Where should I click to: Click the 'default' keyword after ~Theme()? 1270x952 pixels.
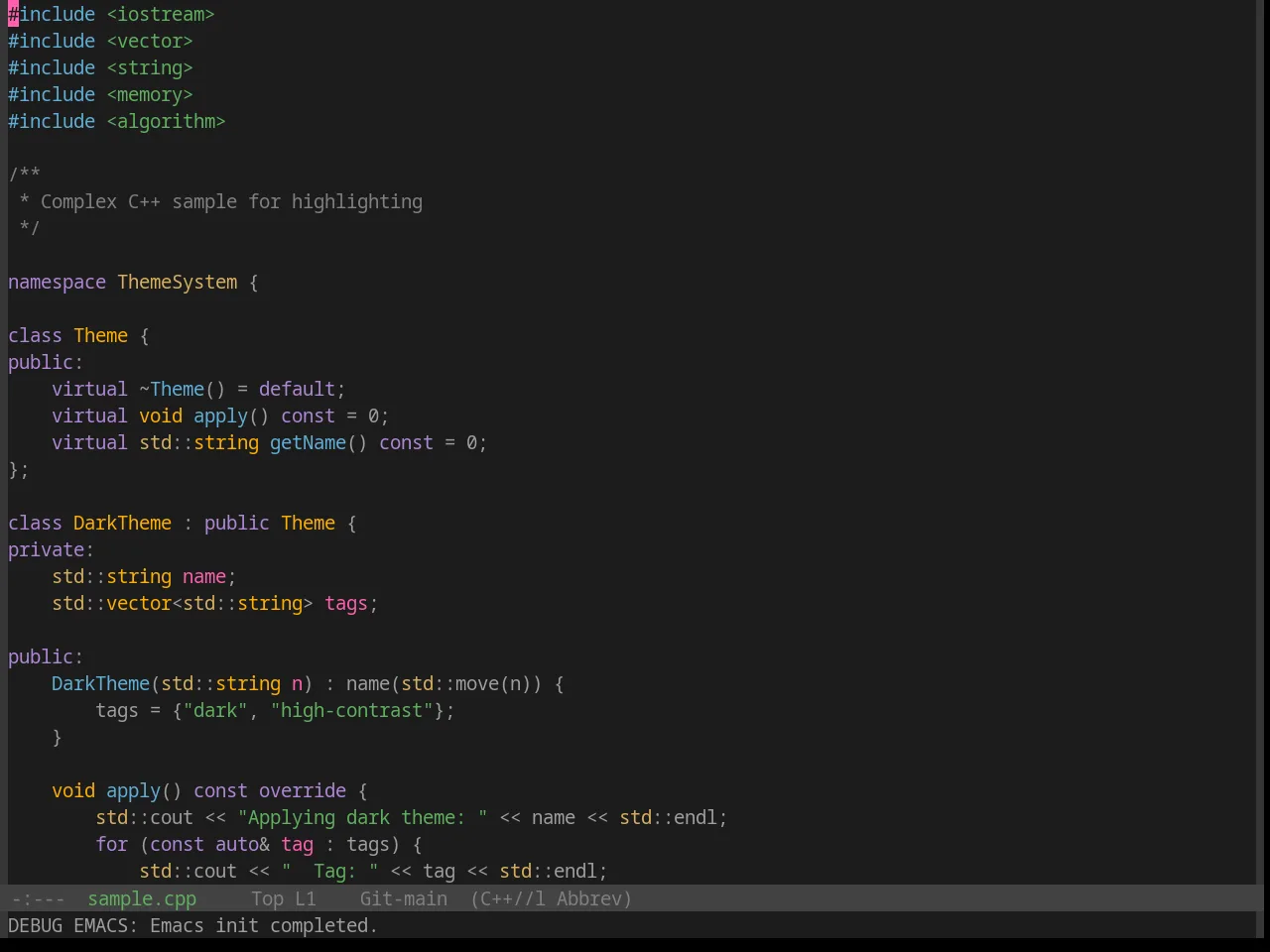[x=298, y=389]
